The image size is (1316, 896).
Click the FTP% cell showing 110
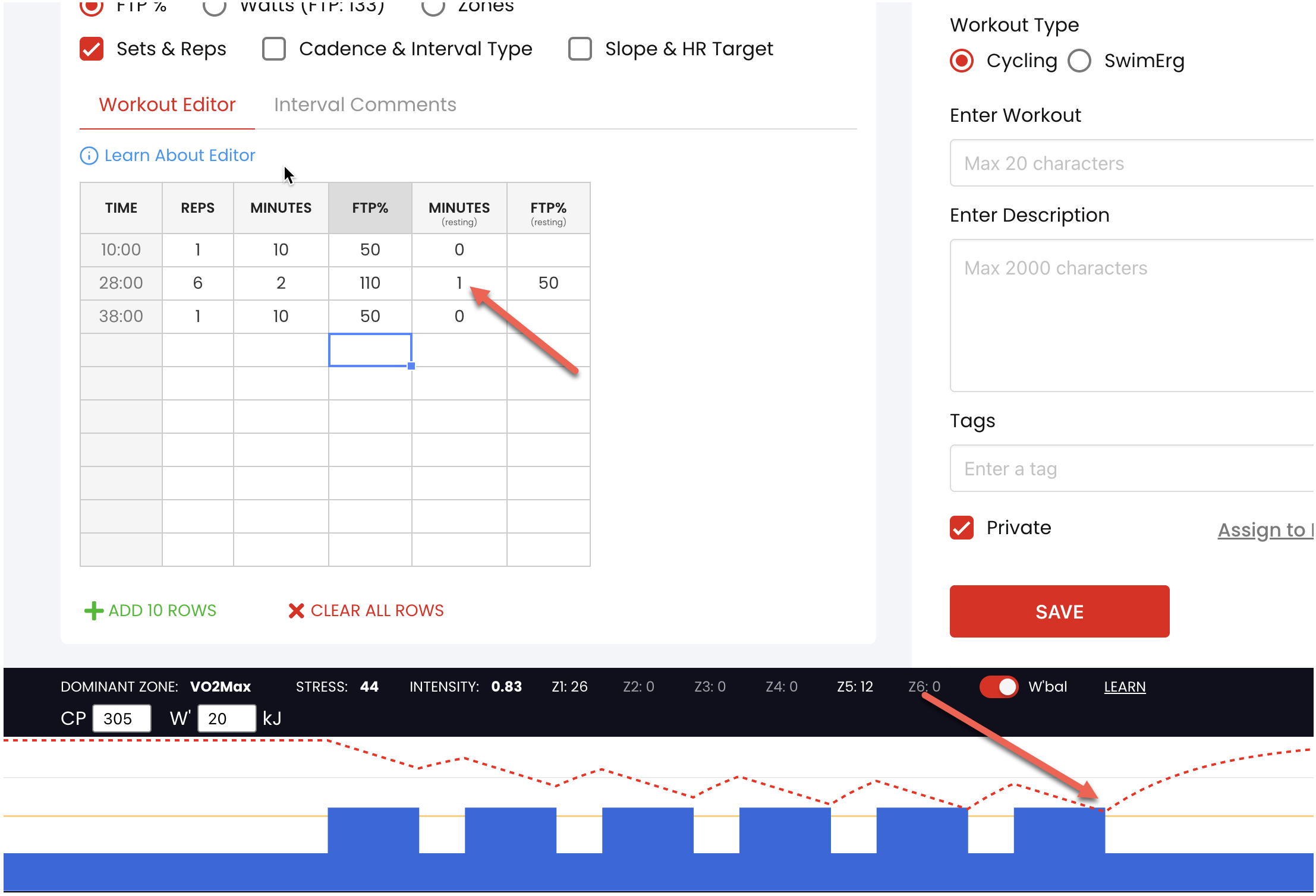coord(370,283)
